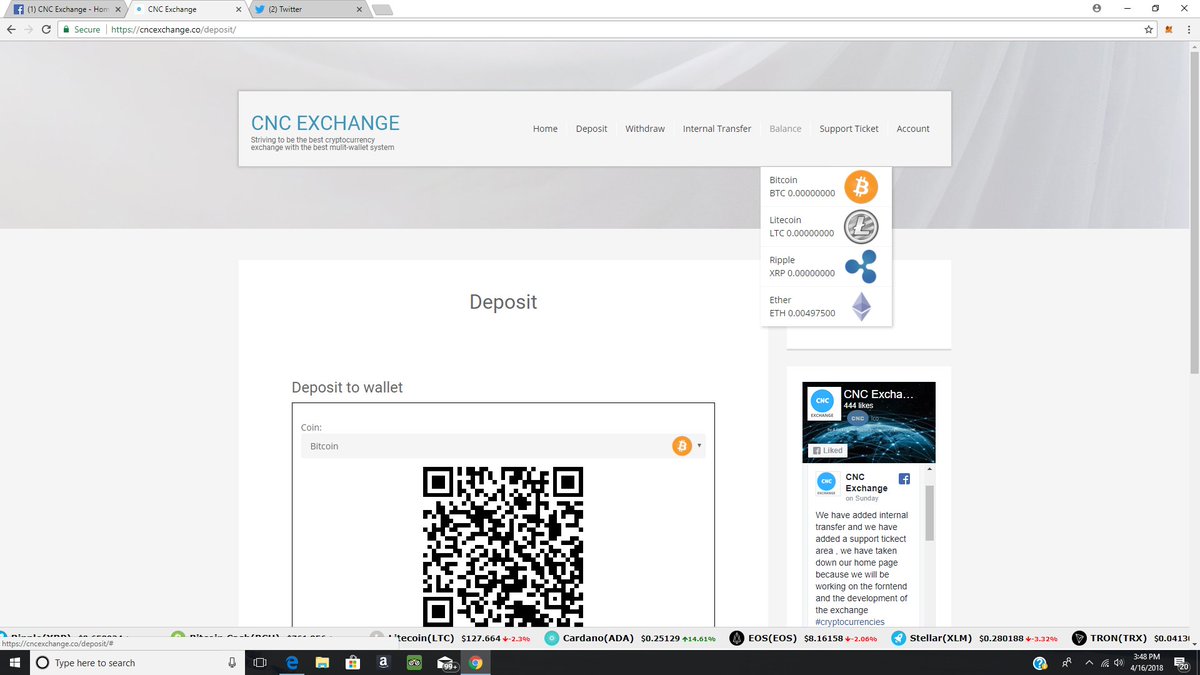
Task: Click the Facebook logo on CNC Exchange post
Action: (x=904, y=479)
